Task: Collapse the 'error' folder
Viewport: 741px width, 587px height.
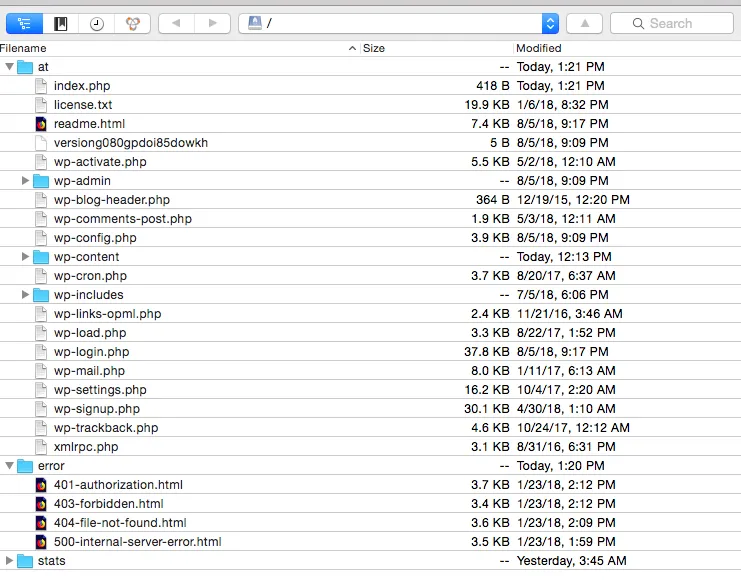Action: [x=9, y=466]
